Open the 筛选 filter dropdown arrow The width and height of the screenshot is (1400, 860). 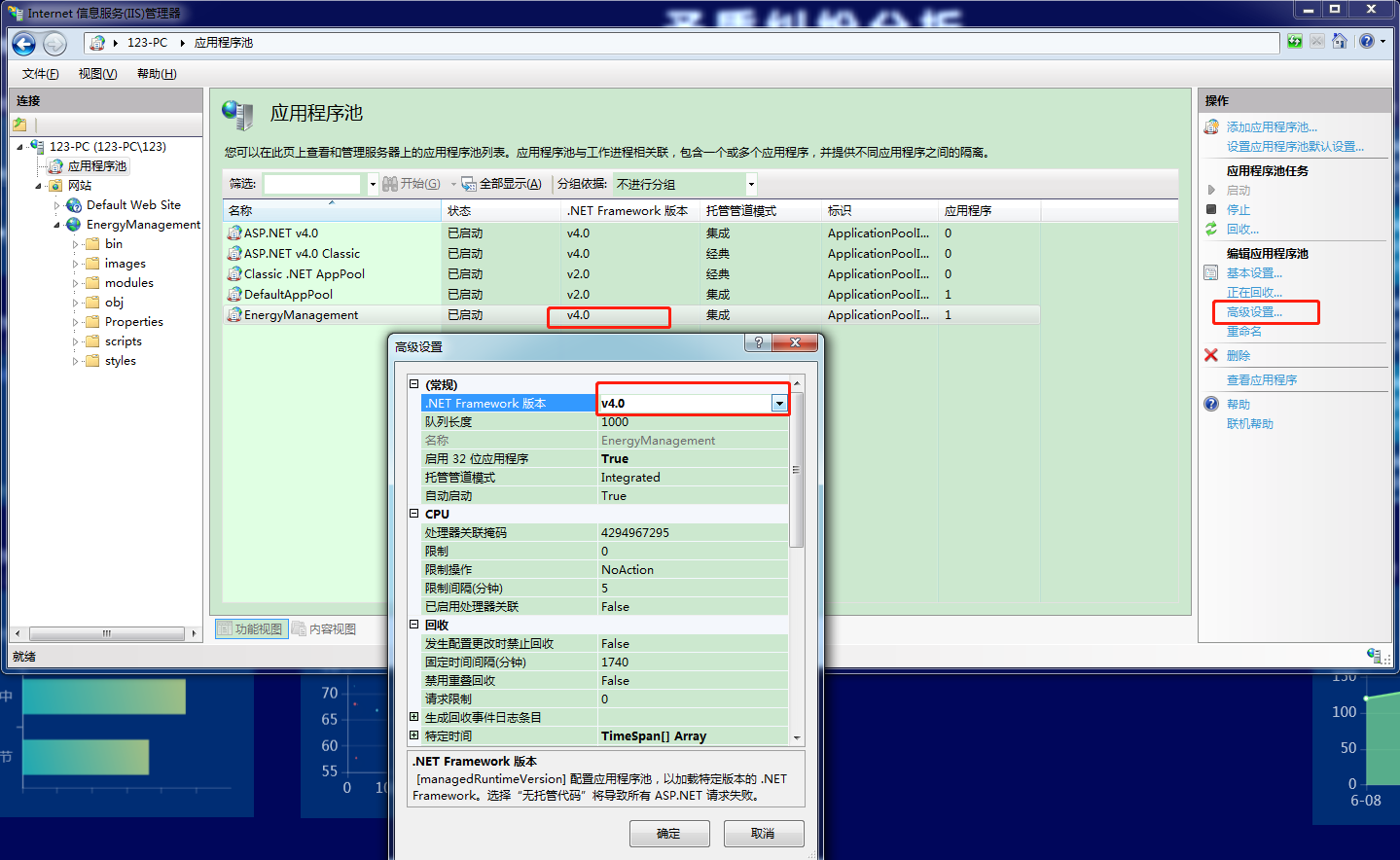[x=373, y=184]
